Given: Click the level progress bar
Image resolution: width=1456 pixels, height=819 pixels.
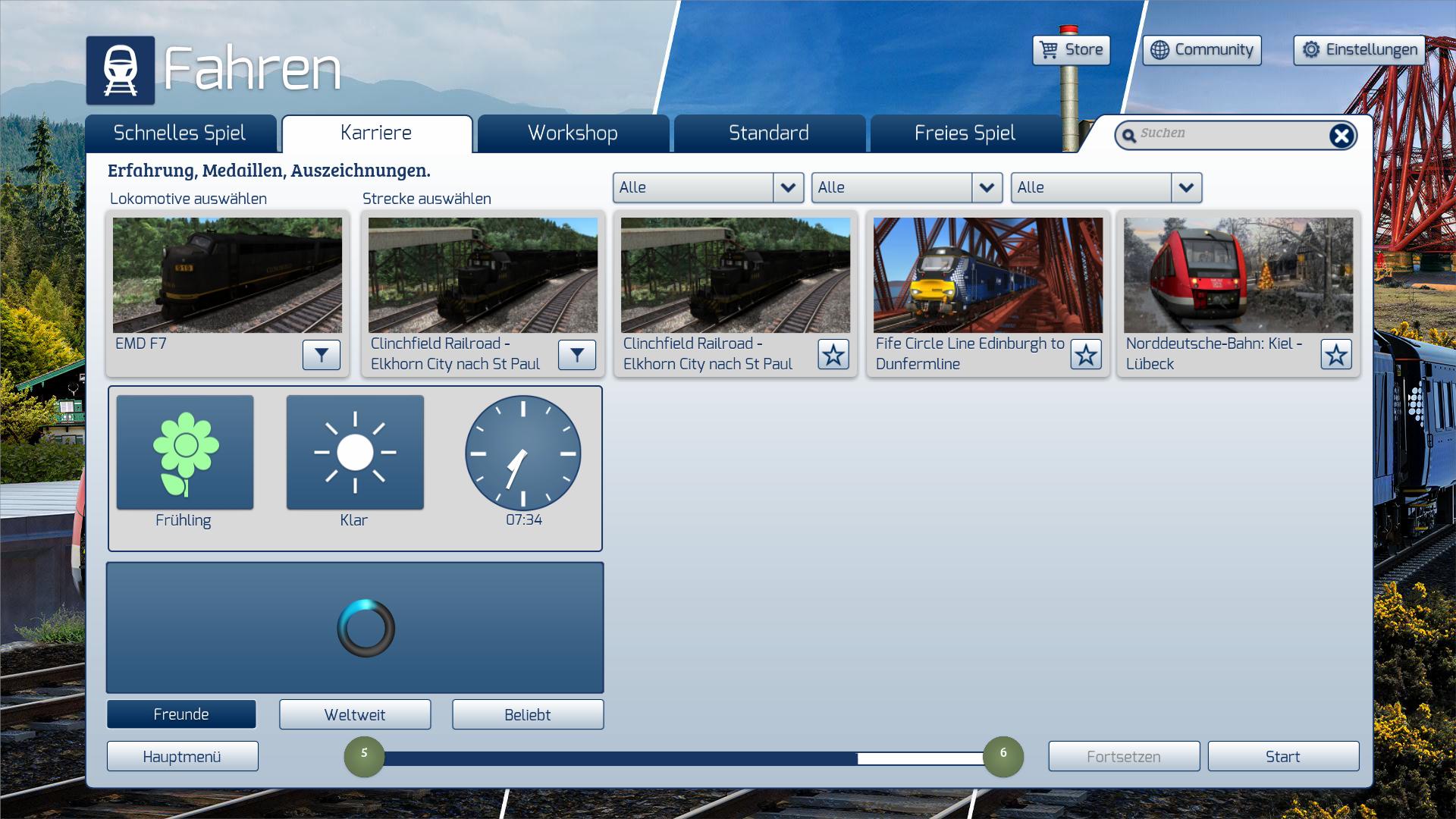Looking at the screenshot, I should (x=682, y=758).
